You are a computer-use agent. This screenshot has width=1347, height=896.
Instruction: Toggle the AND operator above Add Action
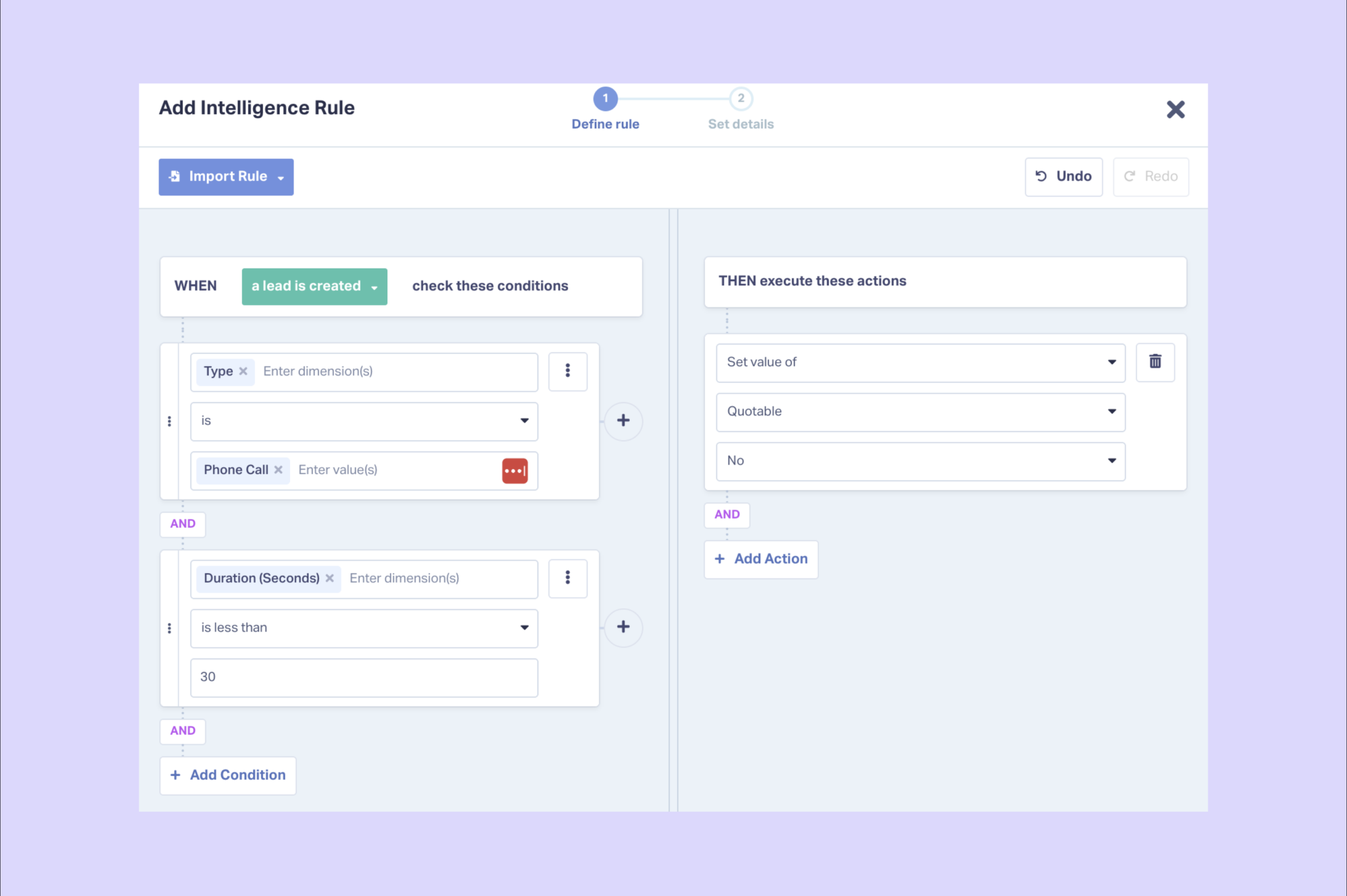point(727,515)
